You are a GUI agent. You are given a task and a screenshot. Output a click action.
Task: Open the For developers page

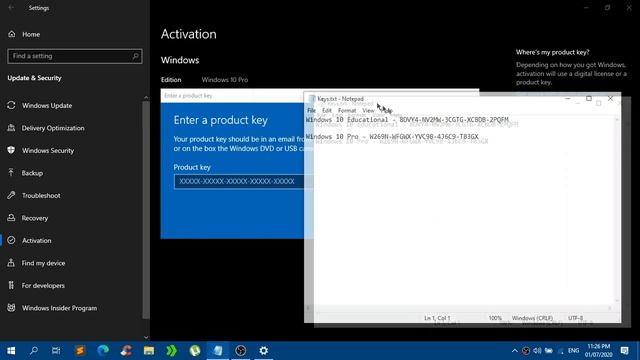click(x=43, y=285)
